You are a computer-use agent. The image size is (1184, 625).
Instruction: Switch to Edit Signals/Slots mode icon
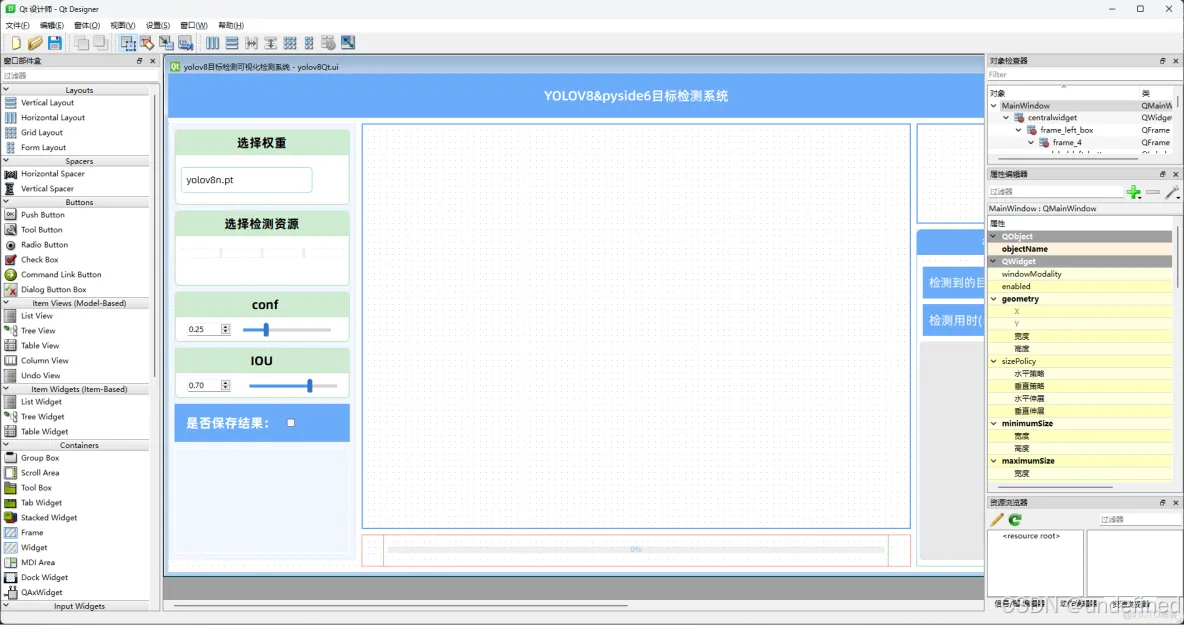coord(147,43)
